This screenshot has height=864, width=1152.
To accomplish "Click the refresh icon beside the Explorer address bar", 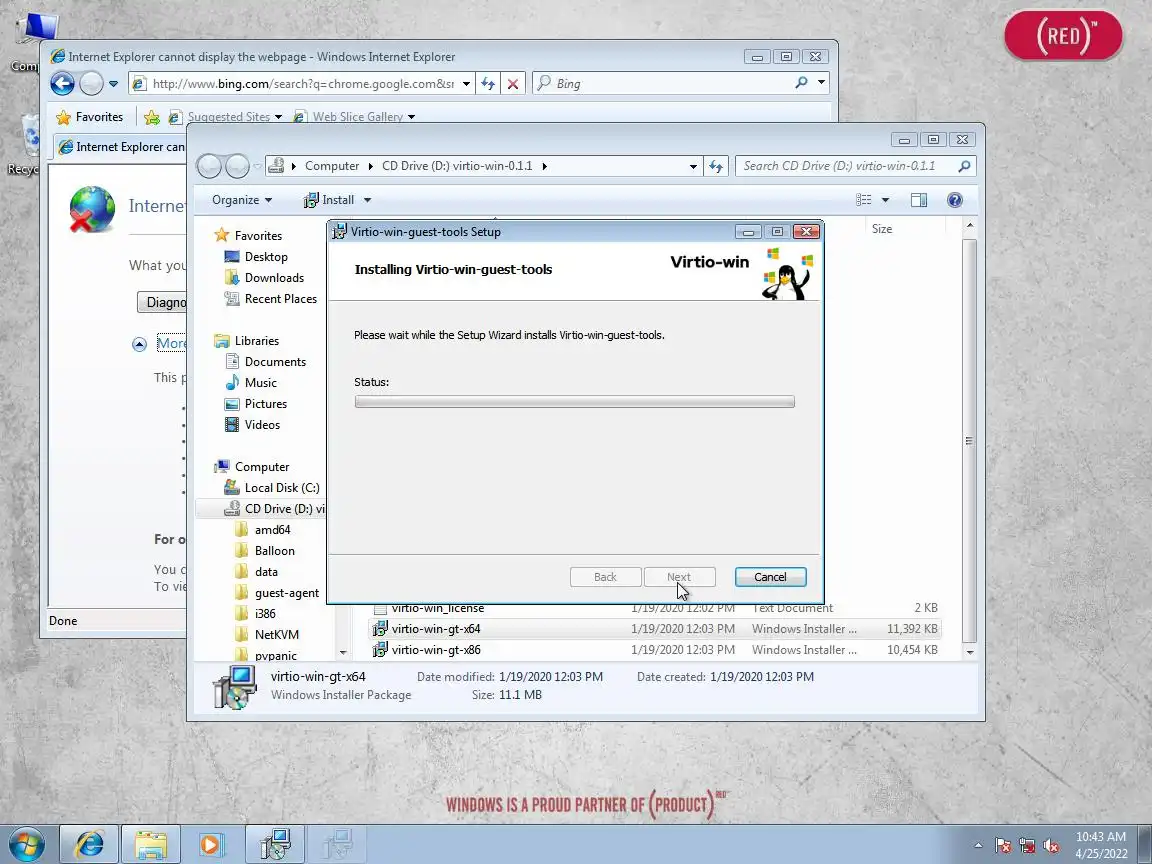I will coord(716,166).
